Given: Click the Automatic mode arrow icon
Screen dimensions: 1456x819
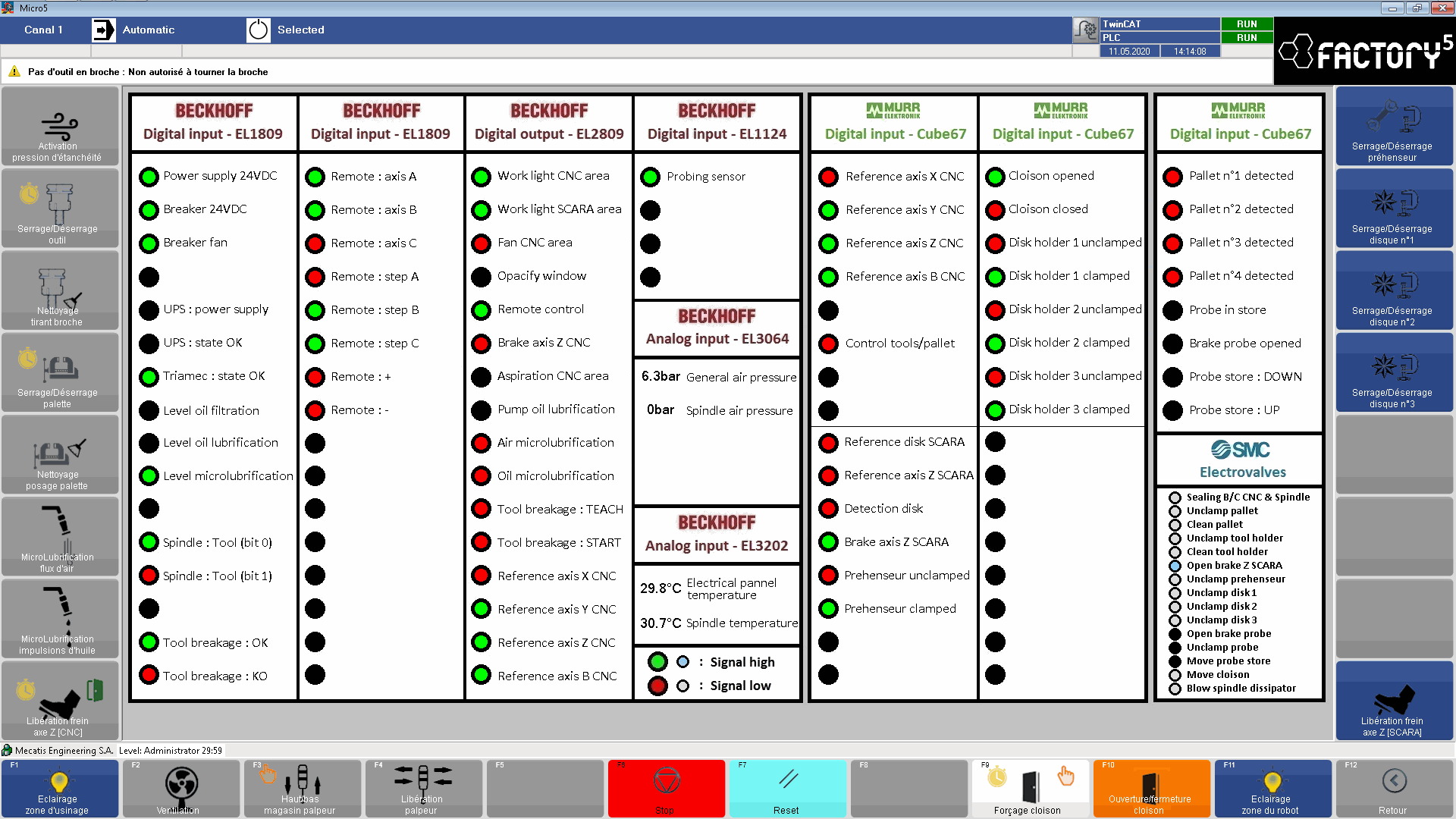Looking at the screenshot, I should 103,30.
